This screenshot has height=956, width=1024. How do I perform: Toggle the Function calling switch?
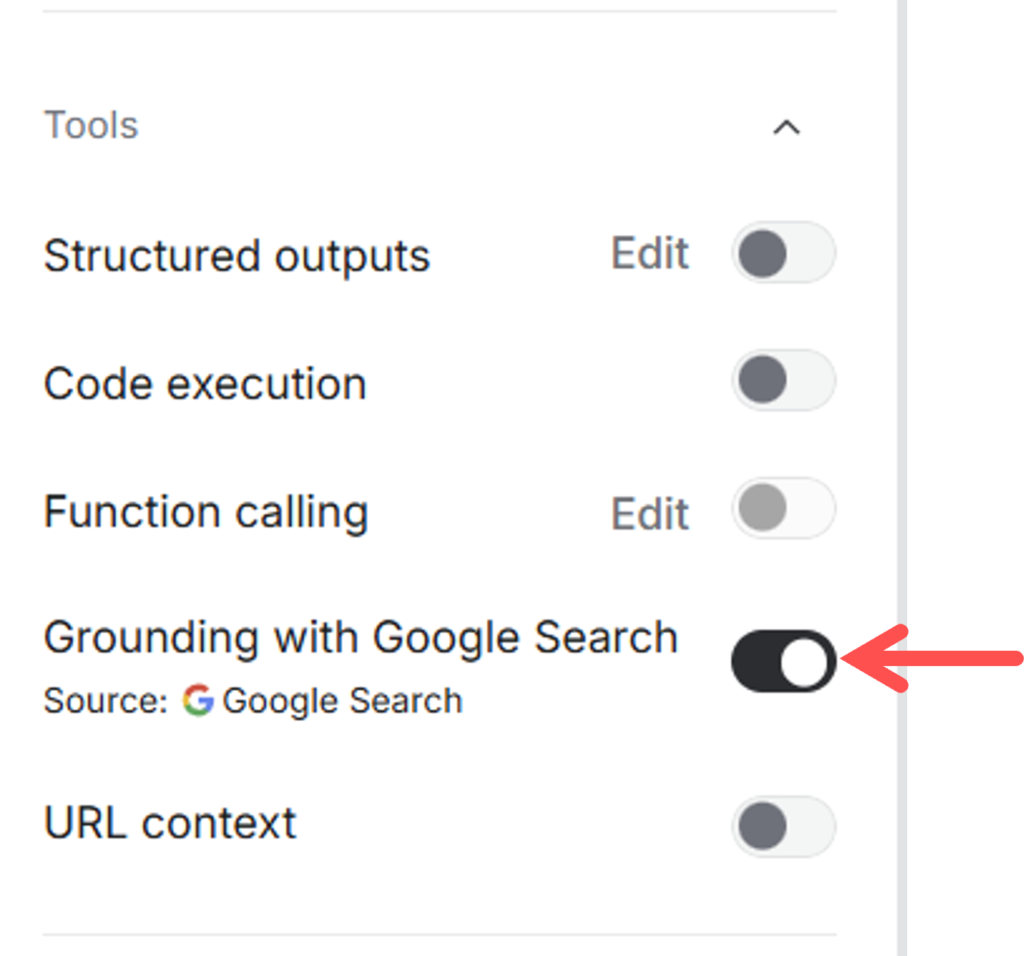783,509
